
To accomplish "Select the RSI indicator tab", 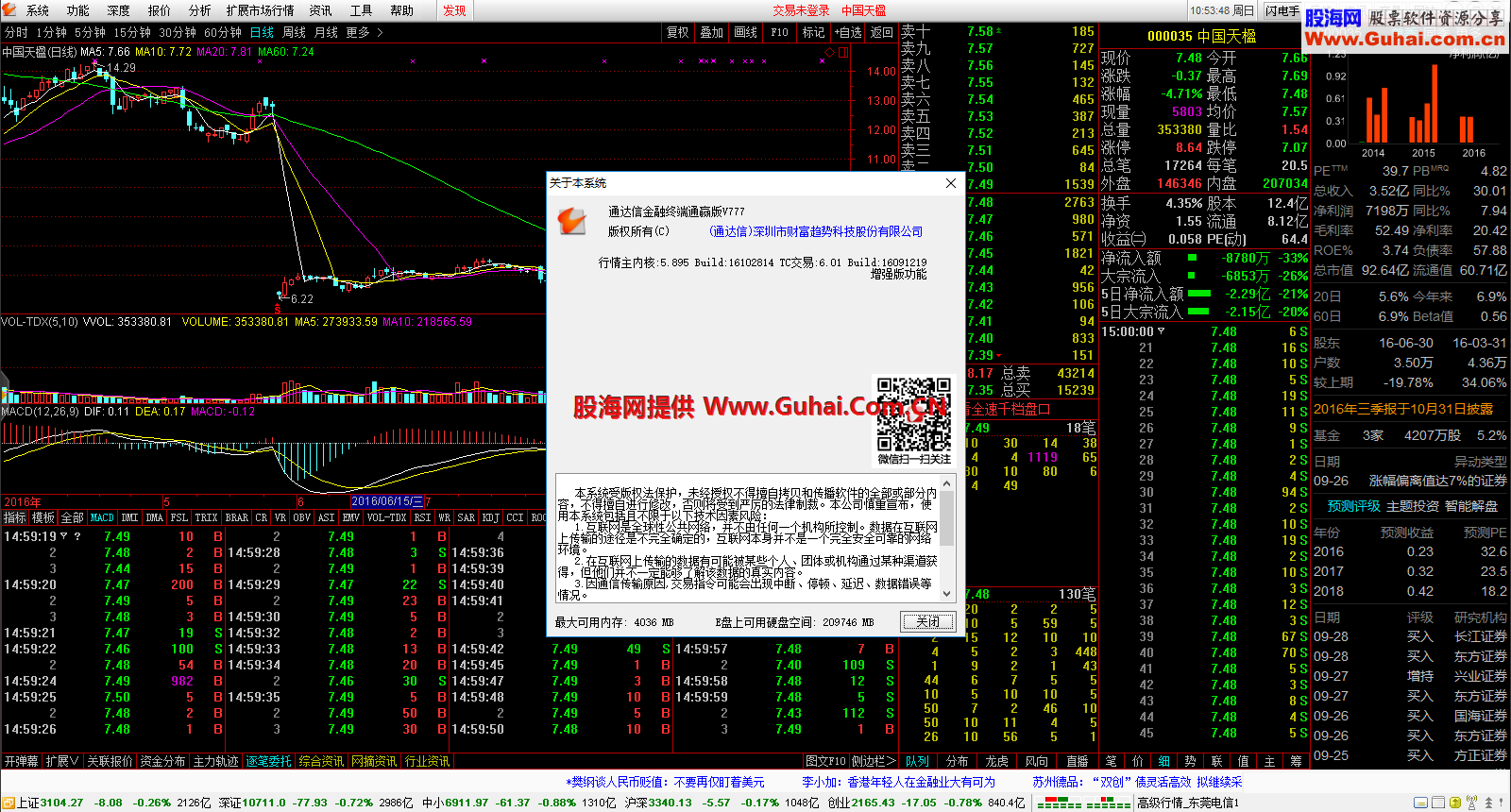I will coord(422,517).
